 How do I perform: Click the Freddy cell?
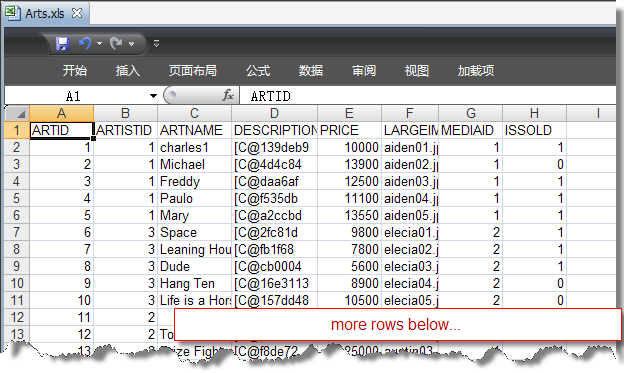click(x=195, y=181)
